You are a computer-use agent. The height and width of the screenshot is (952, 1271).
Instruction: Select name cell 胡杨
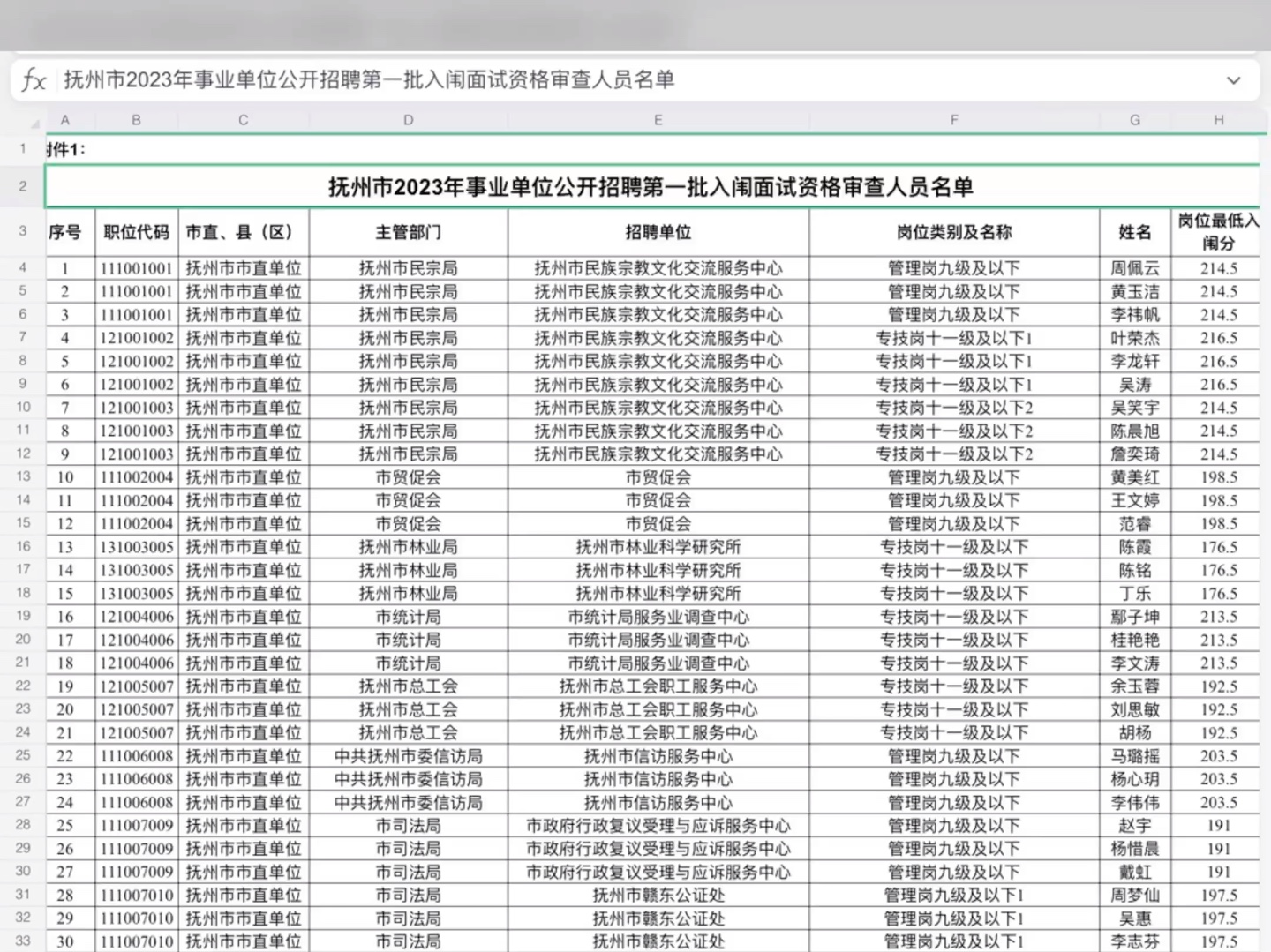click(1135, 732)
